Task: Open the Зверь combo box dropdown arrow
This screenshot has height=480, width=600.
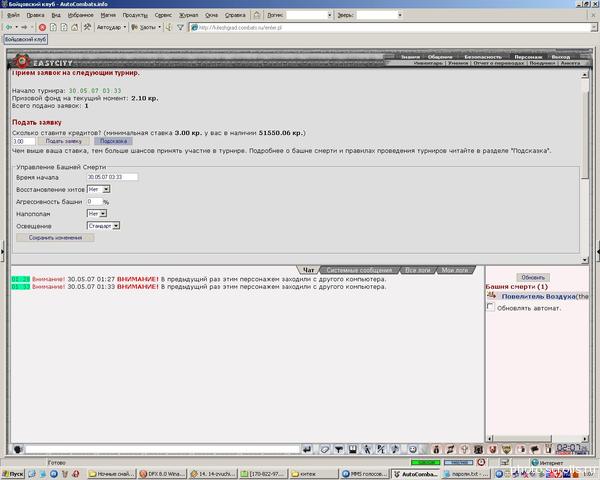Action: (x=400, y=15)
